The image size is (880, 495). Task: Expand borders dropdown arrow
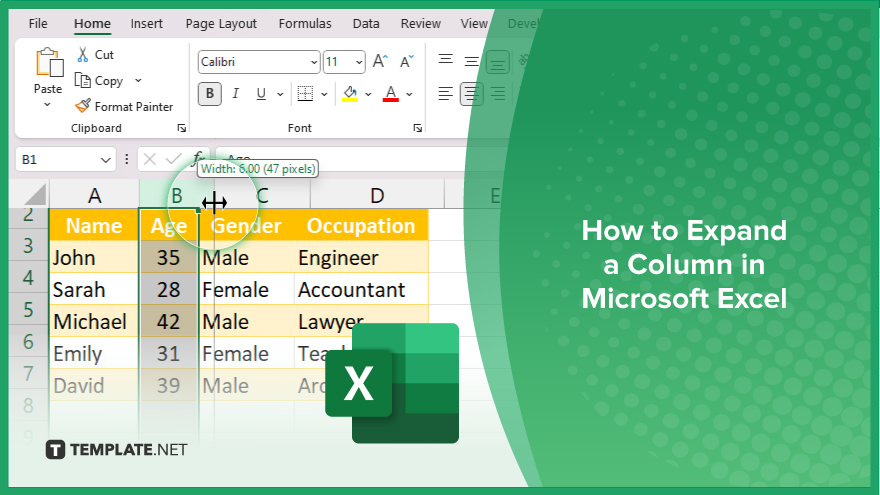[324, 94]
